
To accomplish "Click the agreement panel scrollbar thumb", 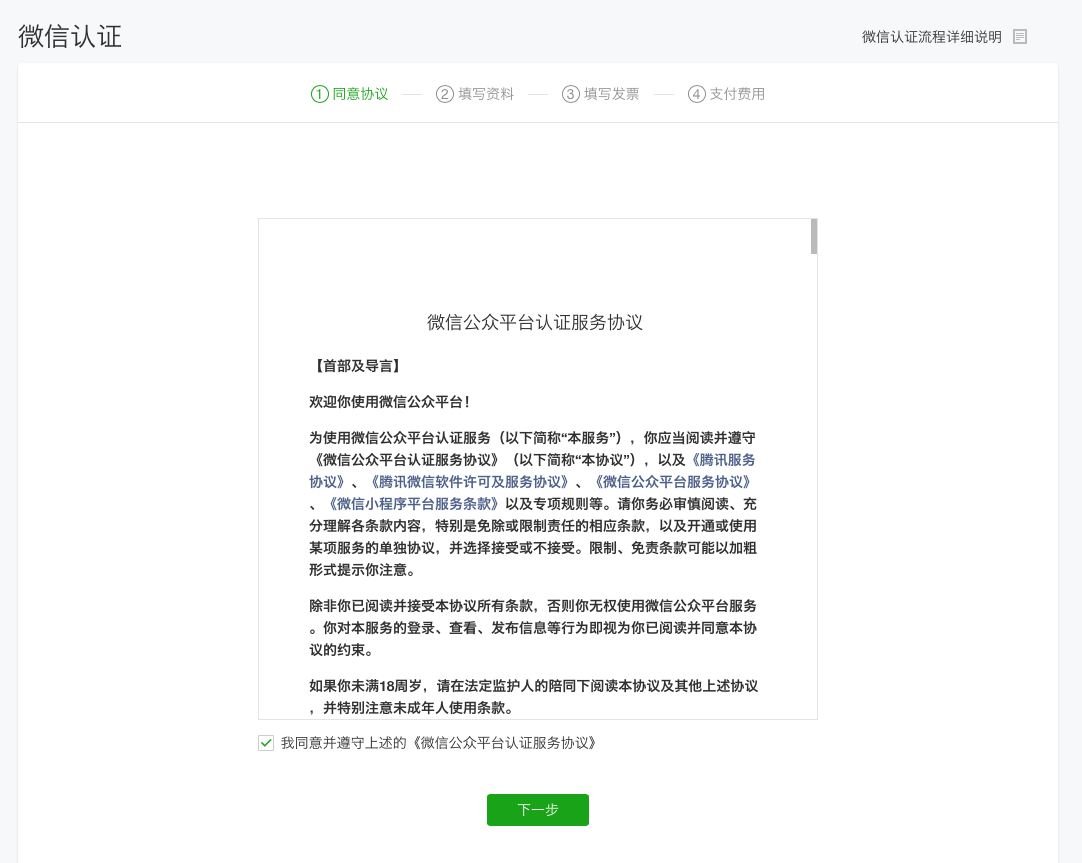I will coord(814,237).
